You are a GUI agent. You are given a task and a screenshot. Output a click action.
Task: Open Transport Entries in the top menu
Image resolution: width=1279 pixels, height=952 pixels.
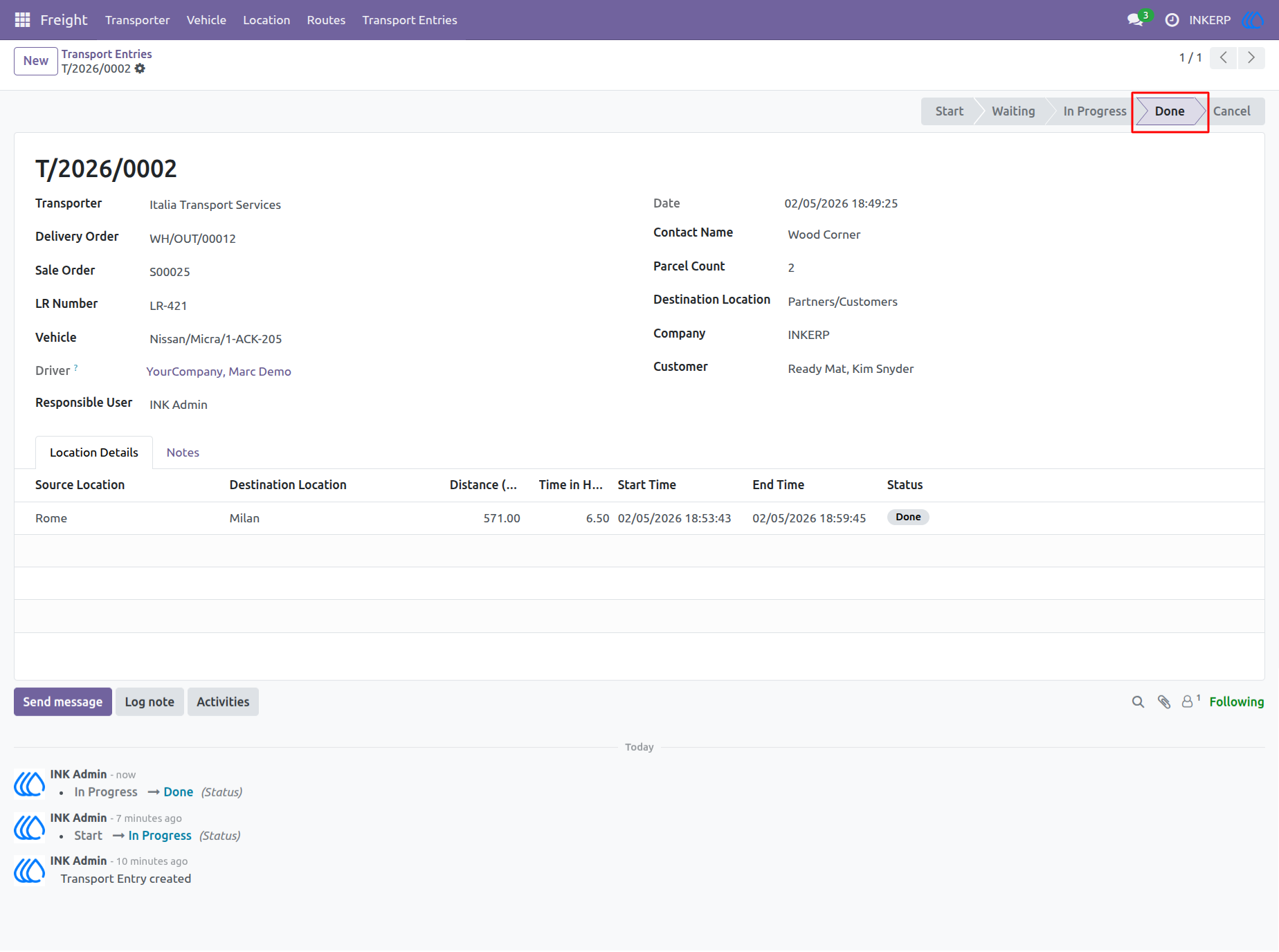click(x=410, y=20)
